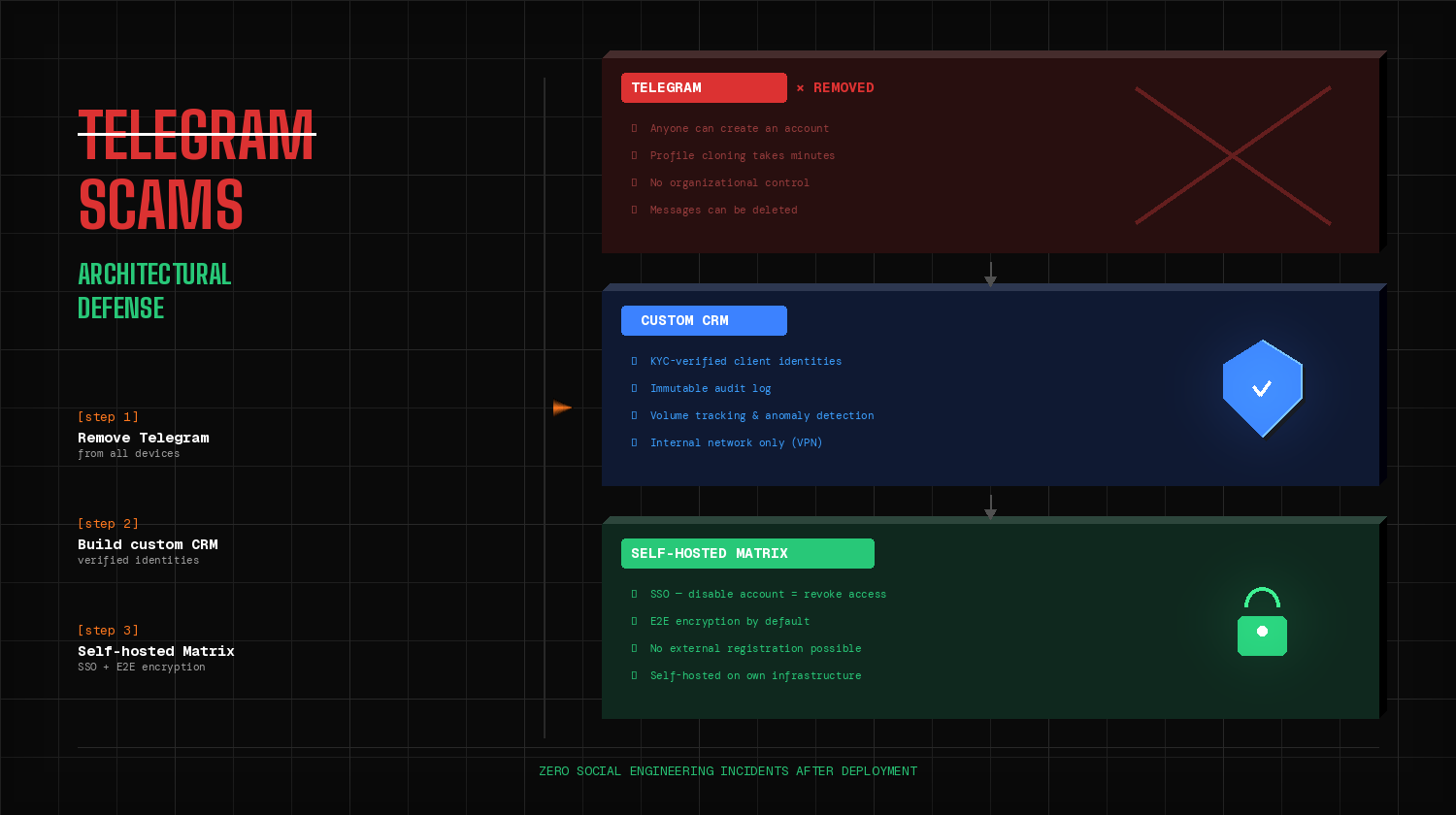Click 'SSO + E2E encryption' caption
The image size is (1456, 815).
click(x=142, y=668)
